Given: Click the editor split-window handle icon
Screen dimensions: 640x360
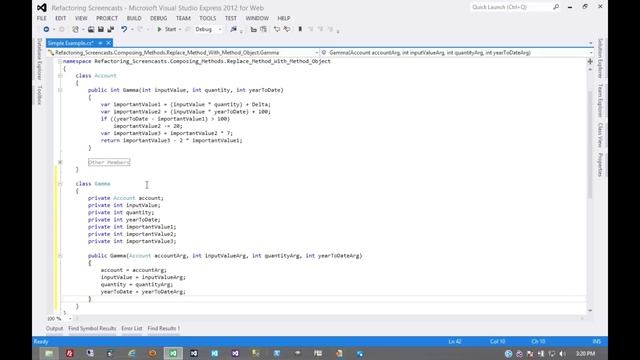Looking at the screenshot, I should click(x=590, y=61).
